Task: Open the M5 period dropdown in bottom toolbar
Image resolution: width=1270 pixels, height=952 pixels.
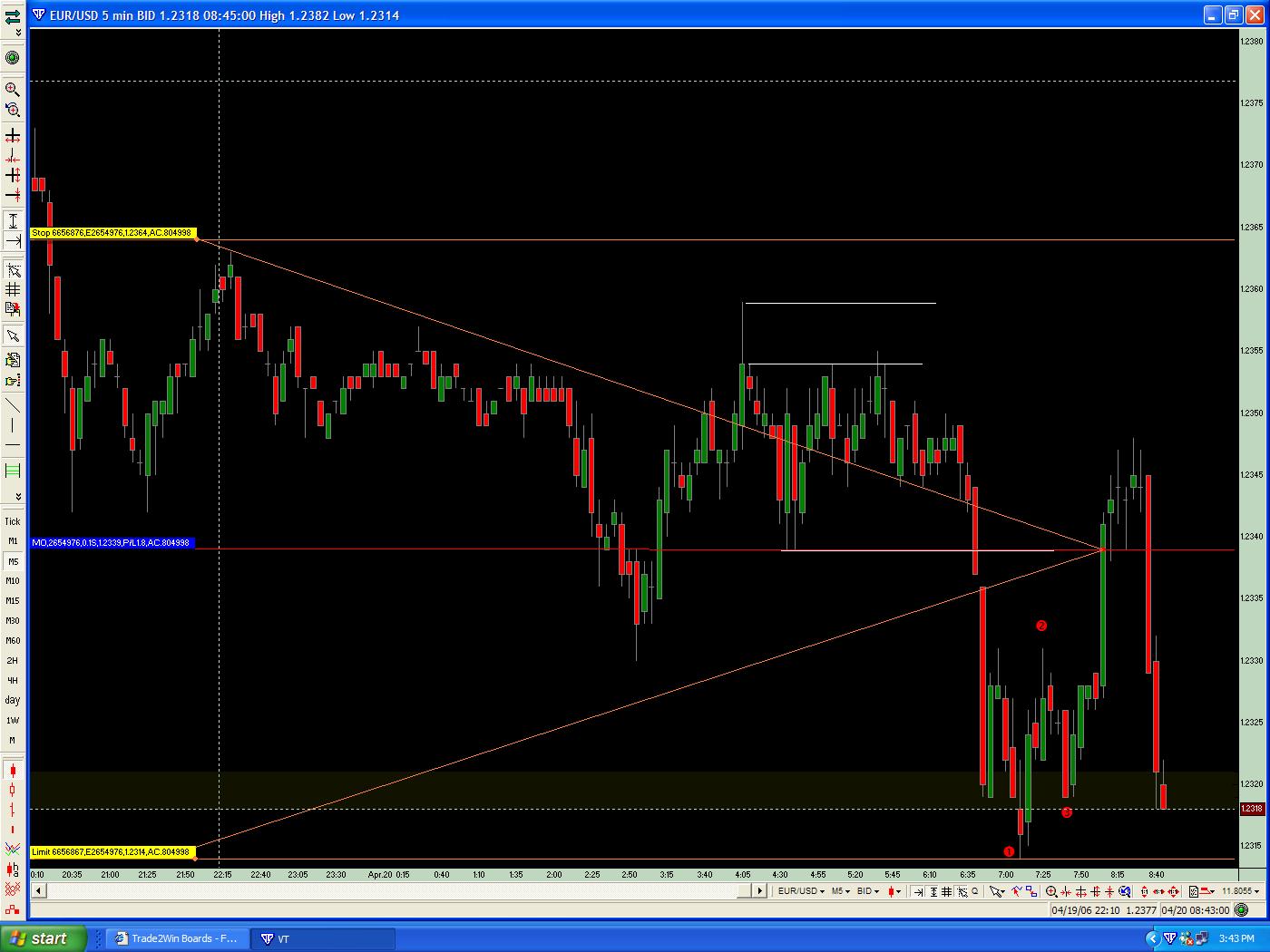Action: [840, 891]
